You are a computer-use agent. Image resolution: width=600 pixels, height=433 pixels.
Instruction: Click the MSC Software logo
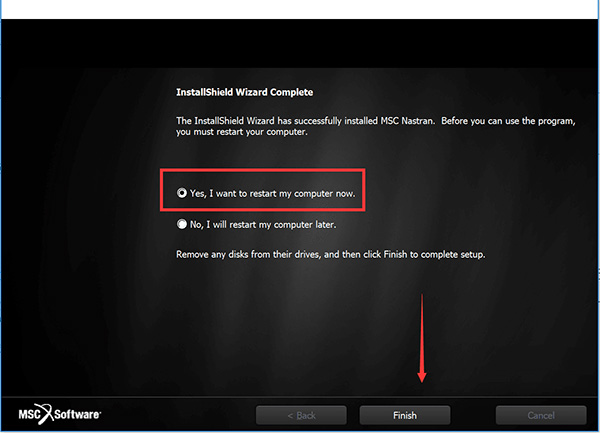pos(60,414)
